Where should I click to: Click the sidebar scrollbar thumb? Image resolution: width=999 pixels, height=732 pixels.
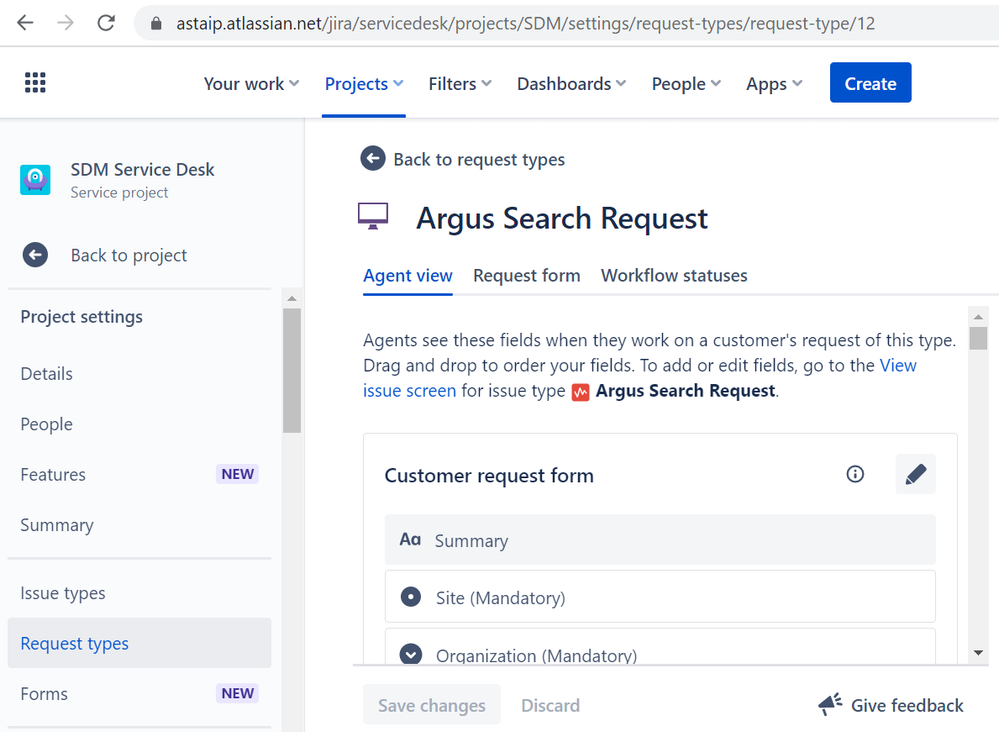pyautogui.click(x=292, y=371)
